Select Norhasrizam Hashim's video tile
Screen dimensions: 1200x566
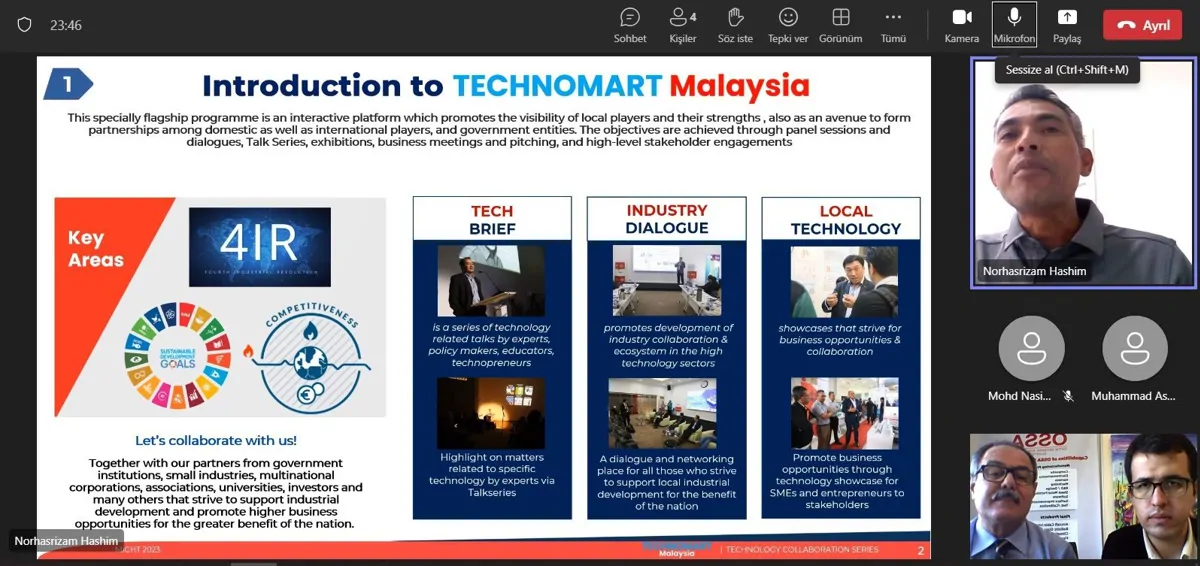coord(1084,173)
